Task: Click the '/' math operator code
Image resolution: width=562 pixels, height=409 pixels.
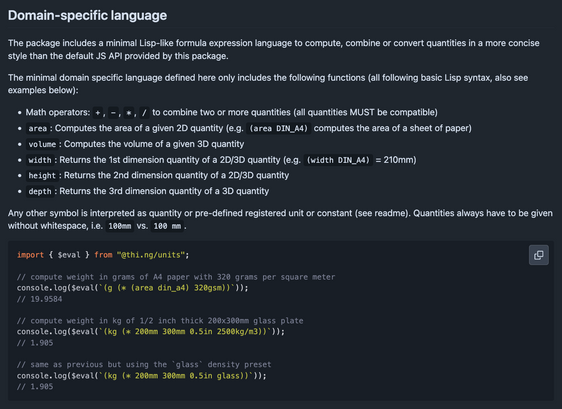Action: pos(144,113)
